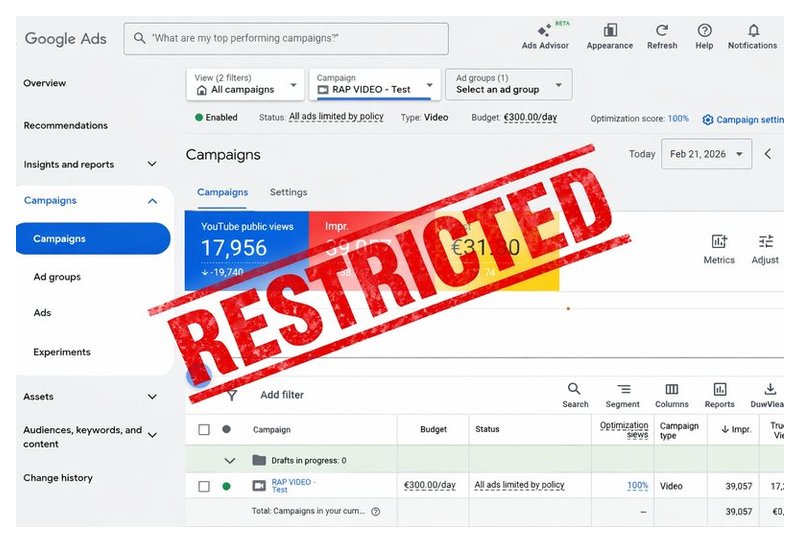Collapse the Campaigns sidebar section

click(152, 201)
